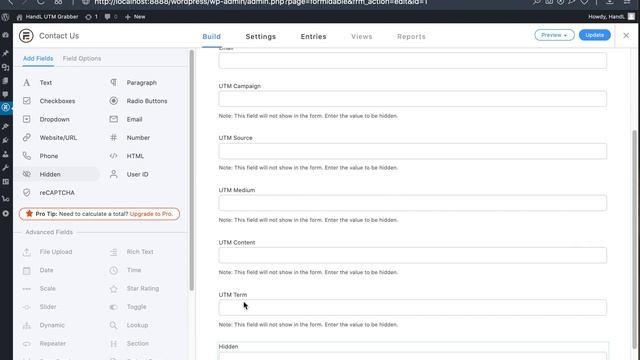This screenshot has width=640, height=360.
Task: Click the field panel scrollbar
Action: 192,170
